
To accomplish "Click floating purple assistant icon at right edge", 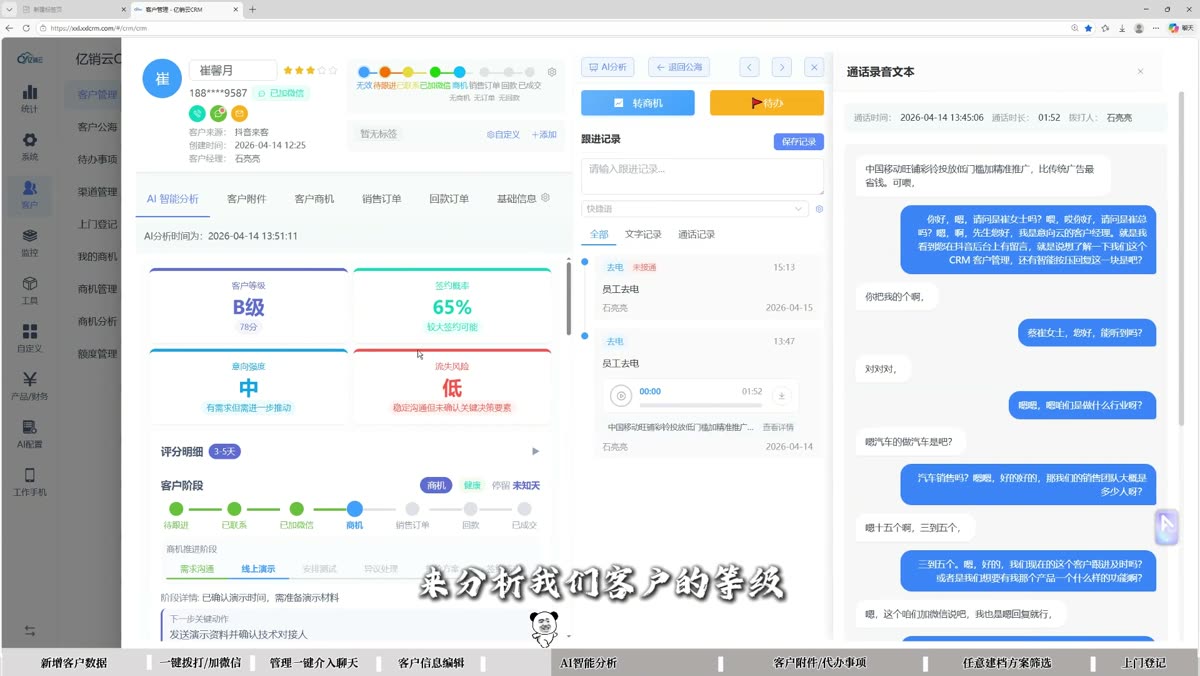I will pos(1166,527).
